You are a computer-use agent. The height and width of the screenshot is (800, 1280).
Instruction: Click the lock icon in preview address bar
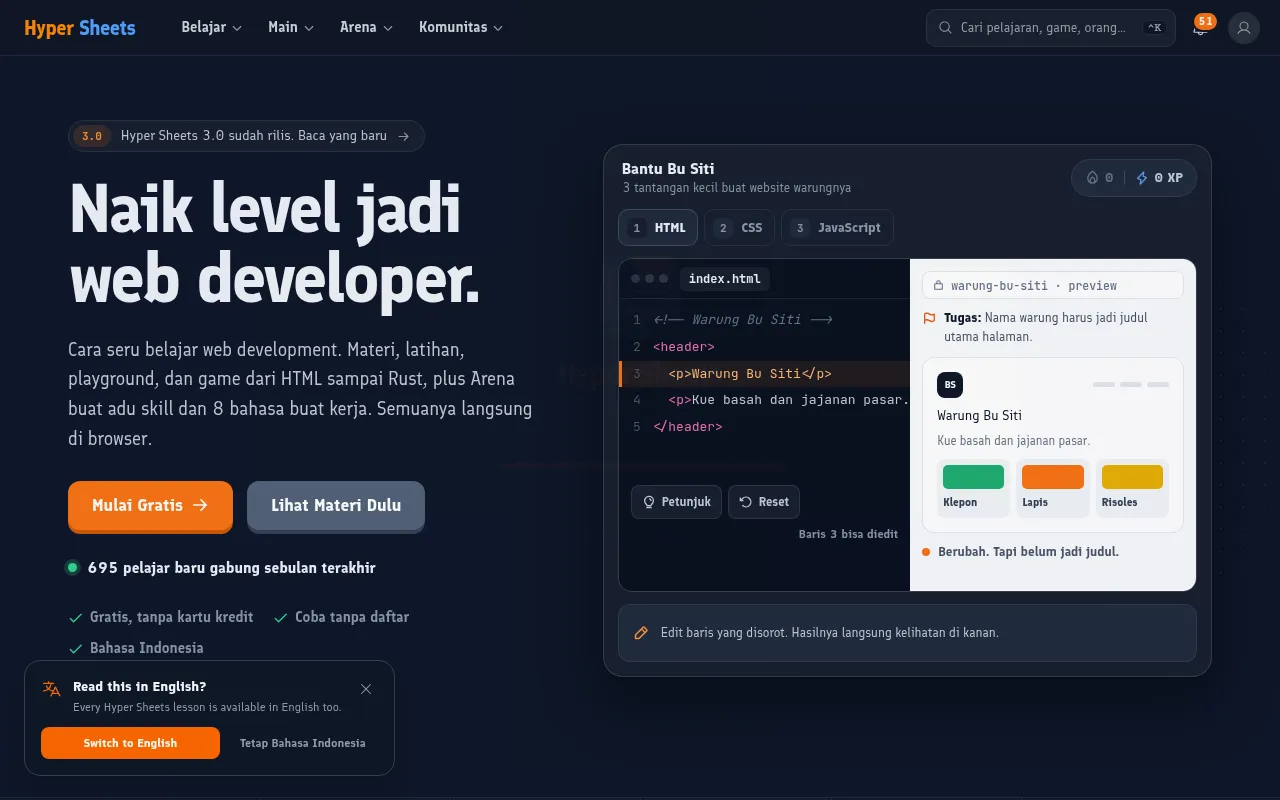click(x=938, y=286)
